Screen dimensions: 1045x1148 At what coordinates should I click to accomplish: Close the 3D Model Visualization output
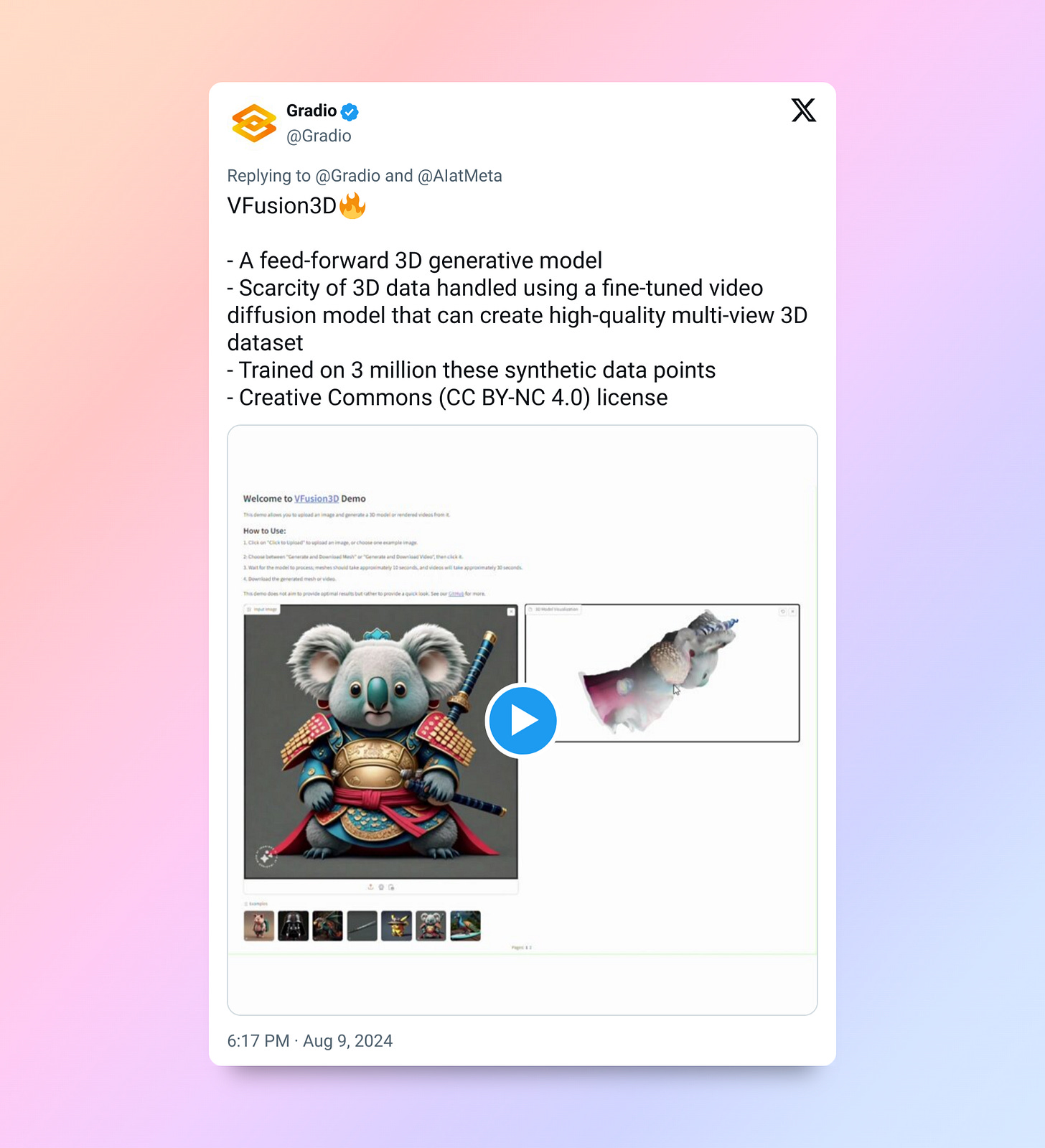pos(792,612)
